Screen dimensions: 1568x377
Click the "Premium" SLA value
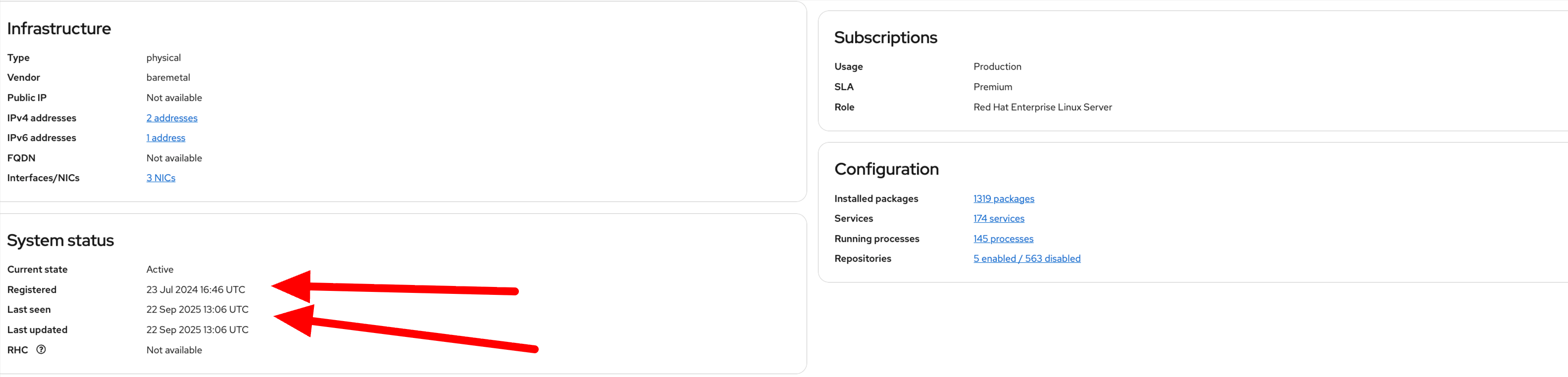pos(993,87)
